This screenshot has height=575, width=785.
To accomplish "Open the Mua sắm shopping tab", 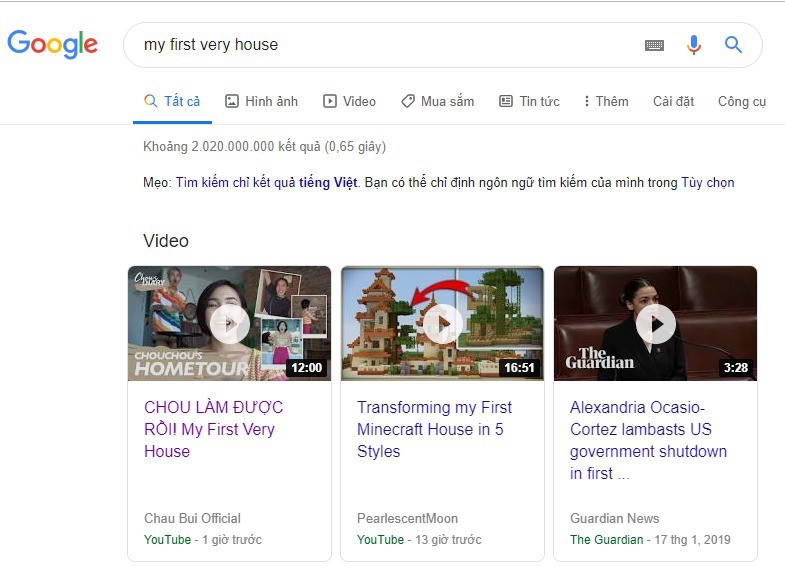I will pos(438,102).
